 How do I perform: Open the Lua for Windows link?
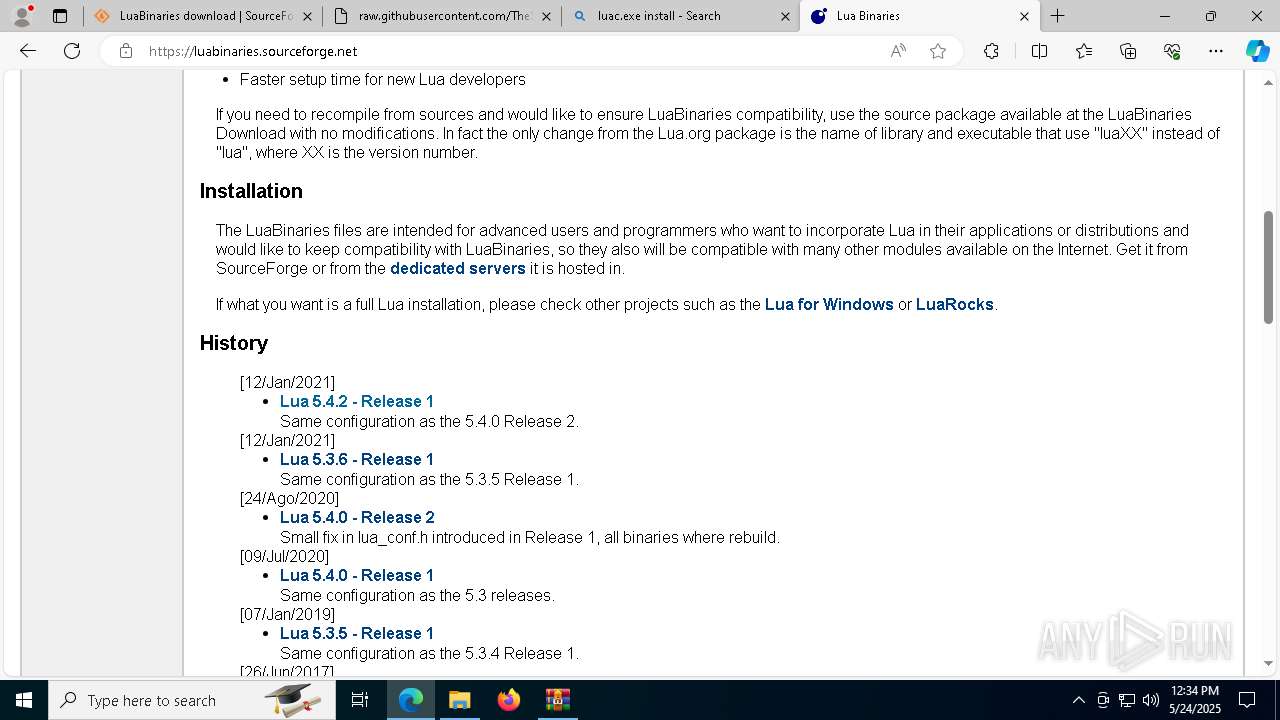click(x=829, y=304)
